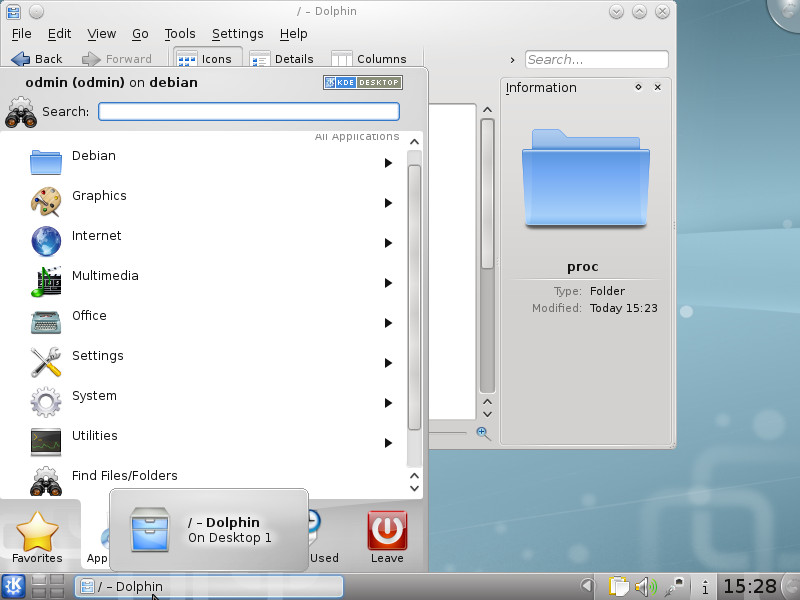The image size is (800, 600).
Task: Focus the application launcher Search box
Action: click(x=249, y=111)
